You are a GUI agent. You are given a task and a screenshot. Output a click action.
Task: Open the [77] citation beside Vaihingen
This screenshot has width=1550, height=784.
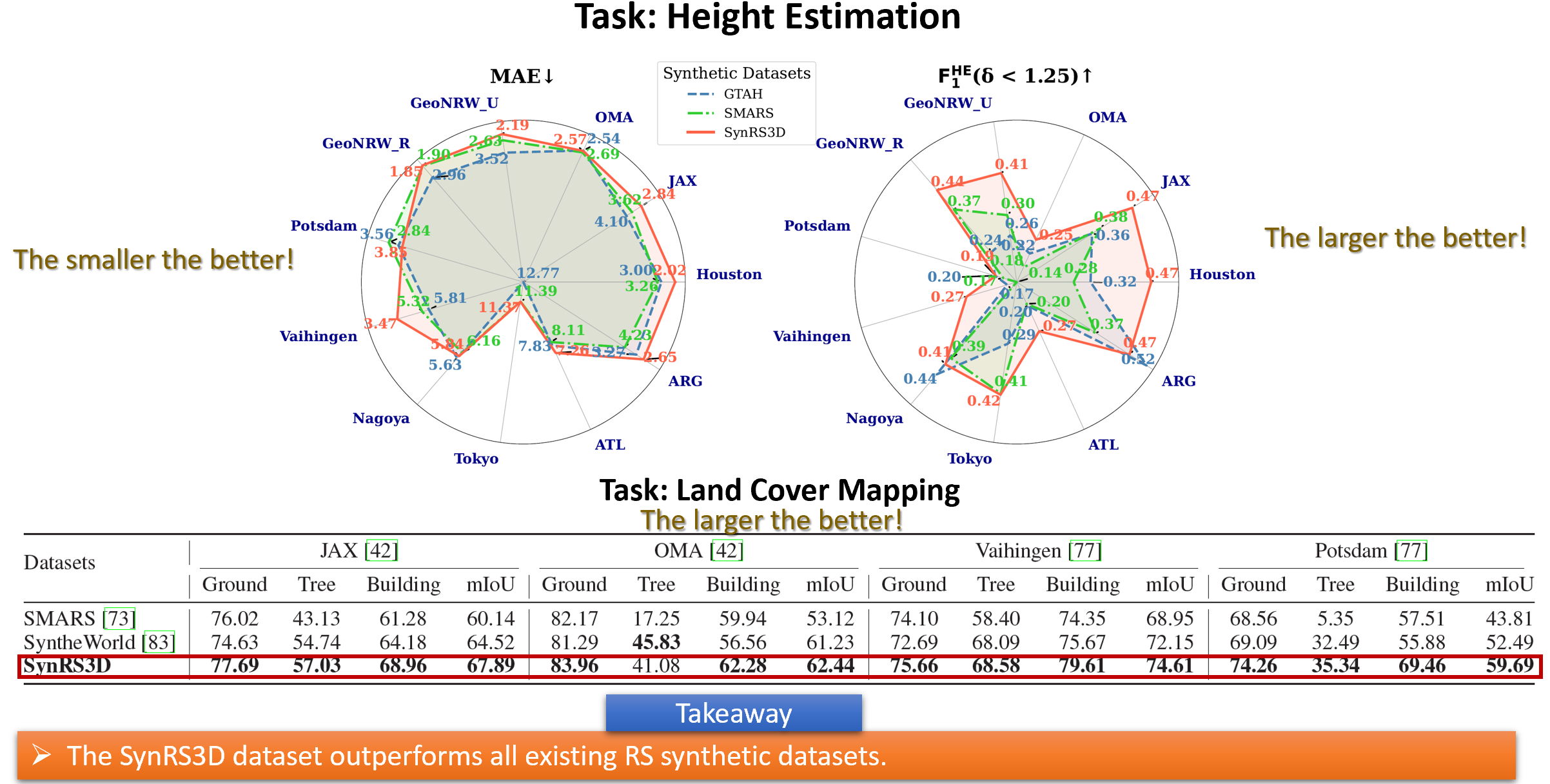(1085, 551)
